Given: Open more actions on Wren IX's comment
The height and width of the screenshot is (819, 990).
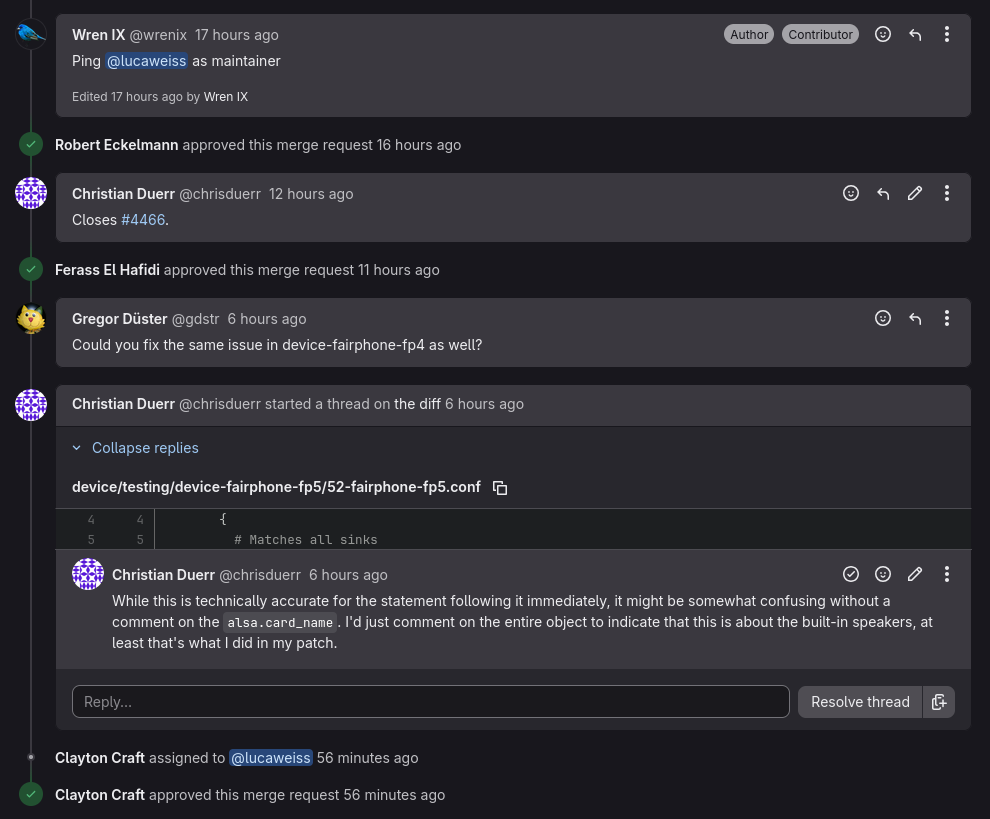Looking at the screenshot, I should 947,34.
